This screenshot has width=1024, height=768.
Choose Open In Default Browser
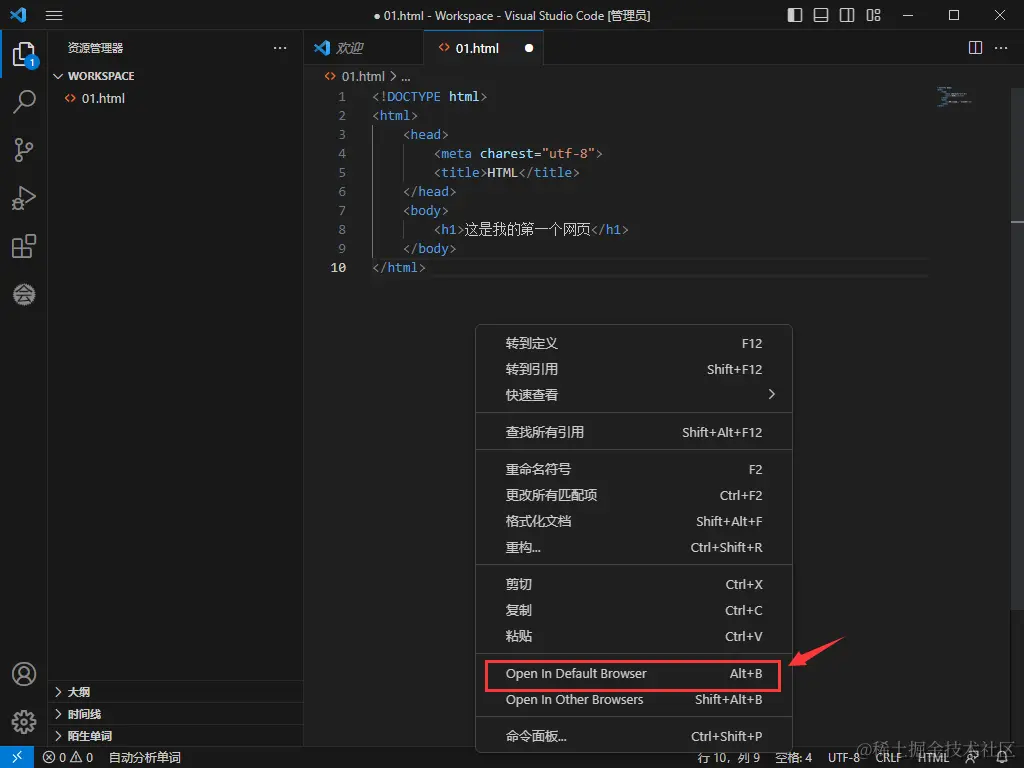point(633,674)
